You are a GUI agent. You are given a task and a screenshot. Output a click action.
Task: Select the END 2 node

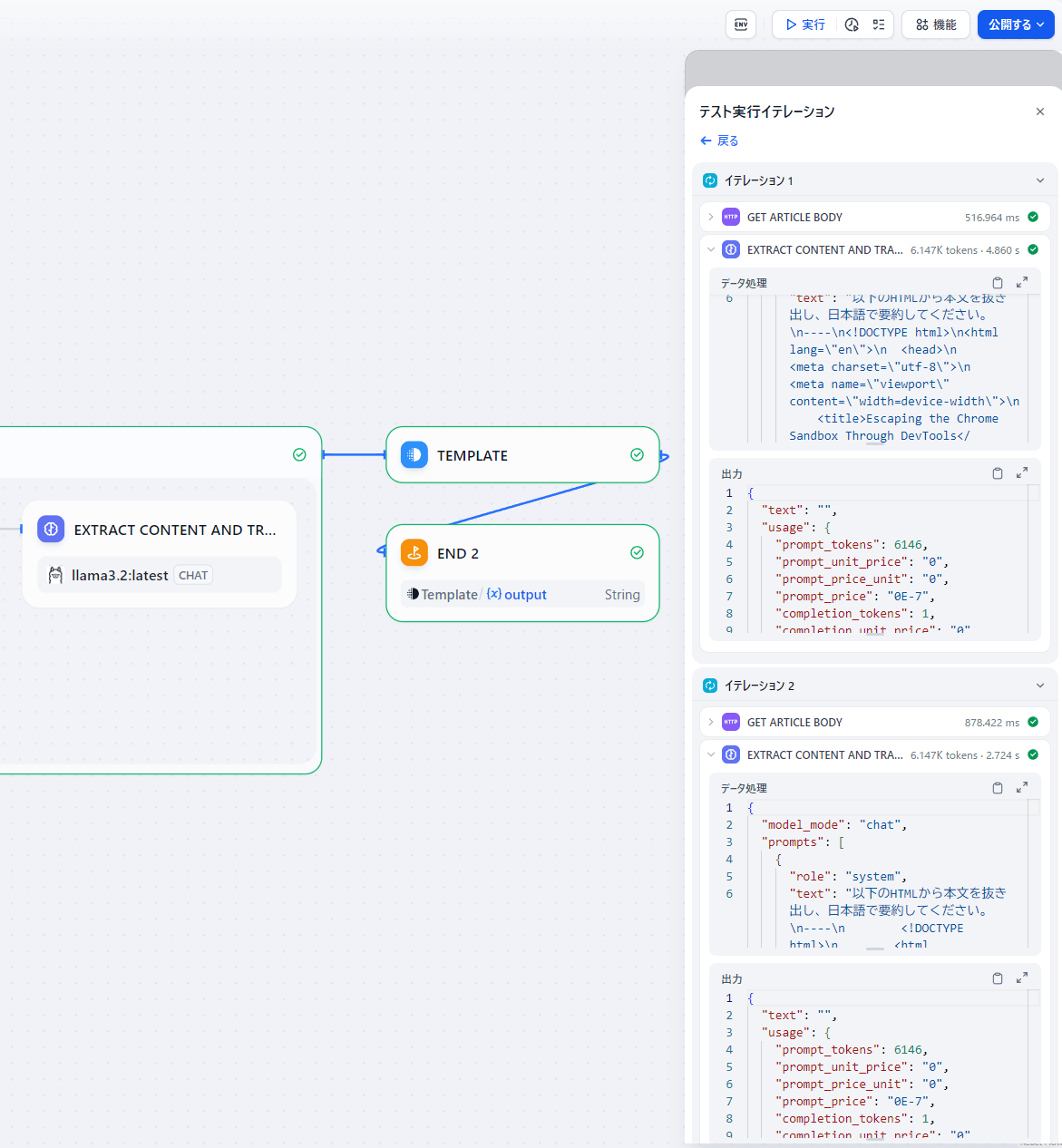[522, 573]
